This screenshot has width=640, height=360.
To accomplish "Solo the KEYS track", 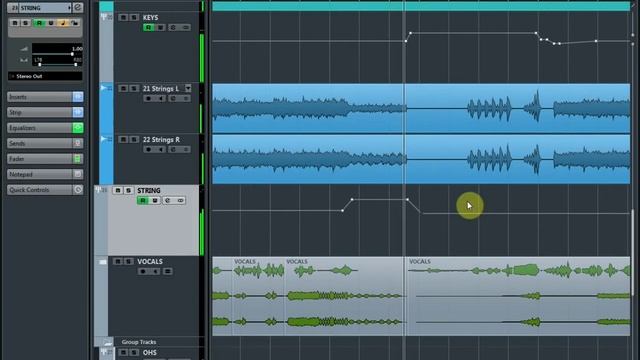I will 134,18.
